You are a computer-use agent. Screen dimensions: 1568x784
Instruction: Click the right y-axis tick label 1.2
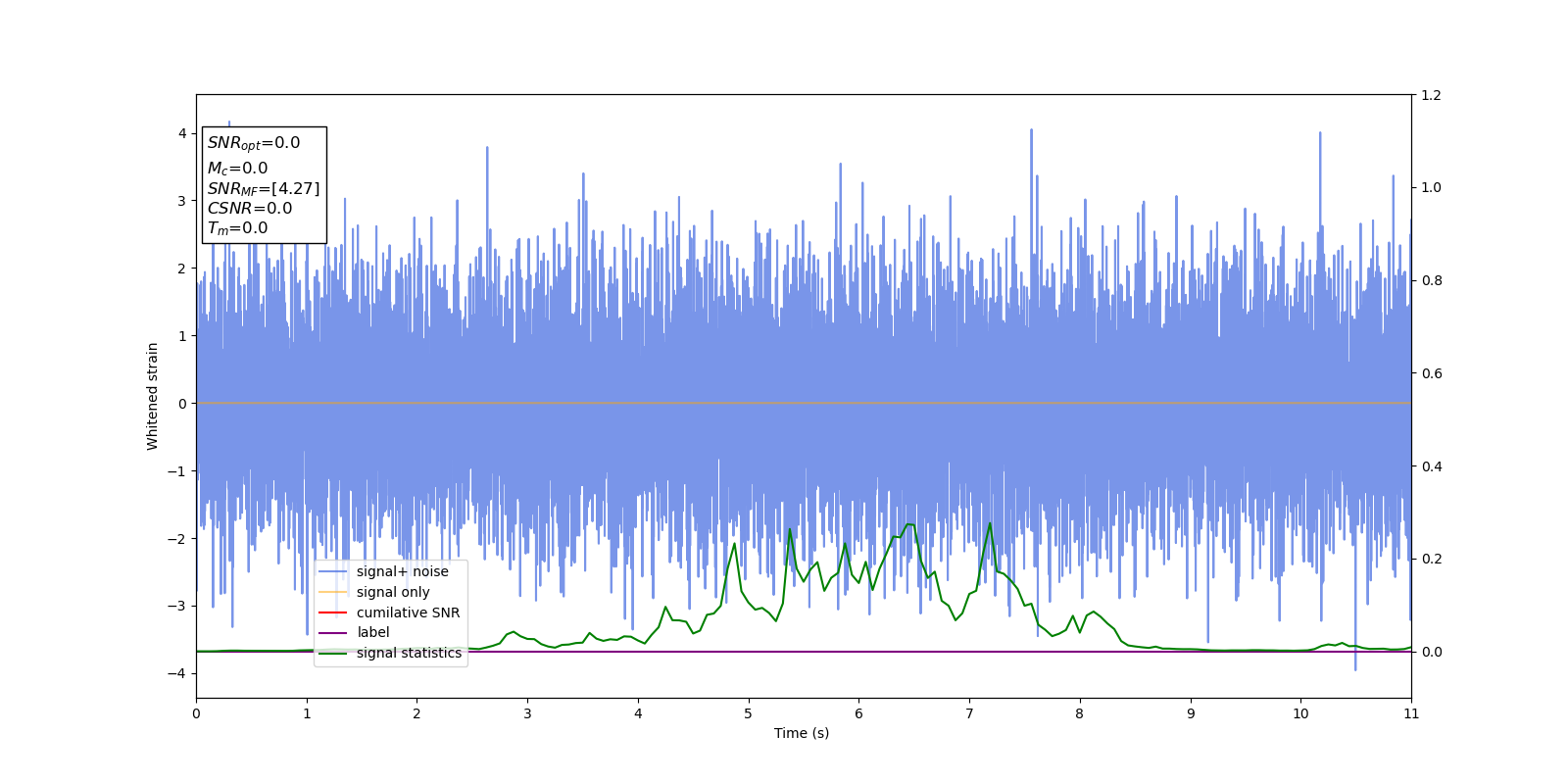(1431, 95)
